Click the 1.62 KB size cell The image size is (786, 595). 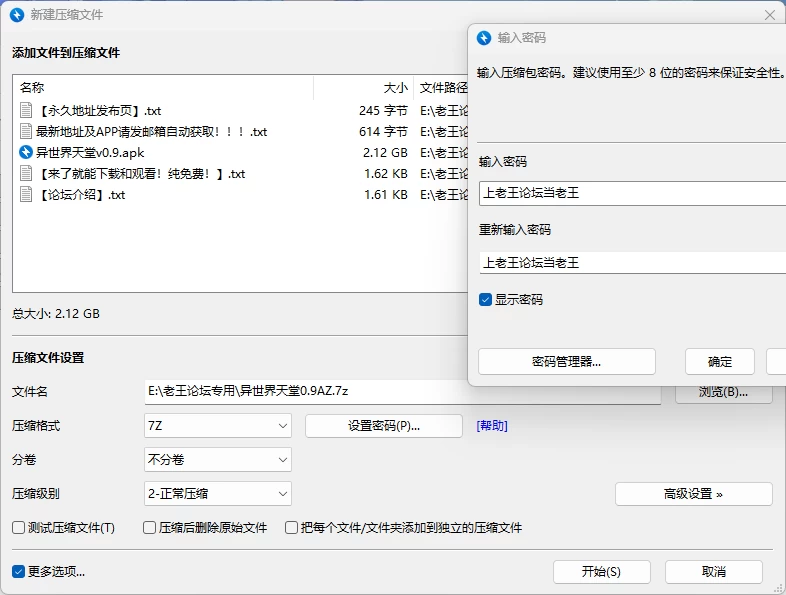tap(385, 173)
